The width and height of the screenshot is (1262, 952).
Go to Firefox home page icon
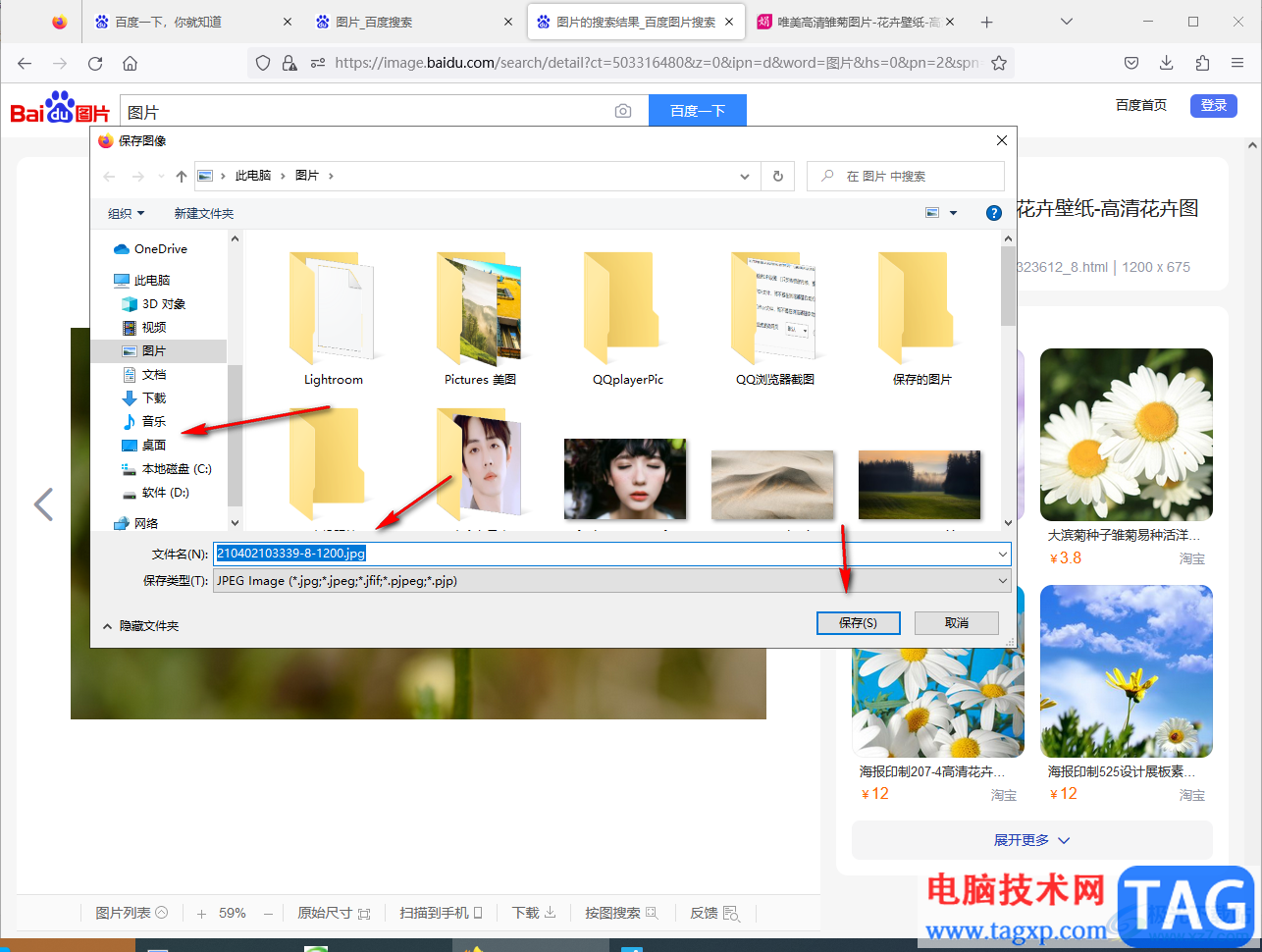[x=130, y=63]
